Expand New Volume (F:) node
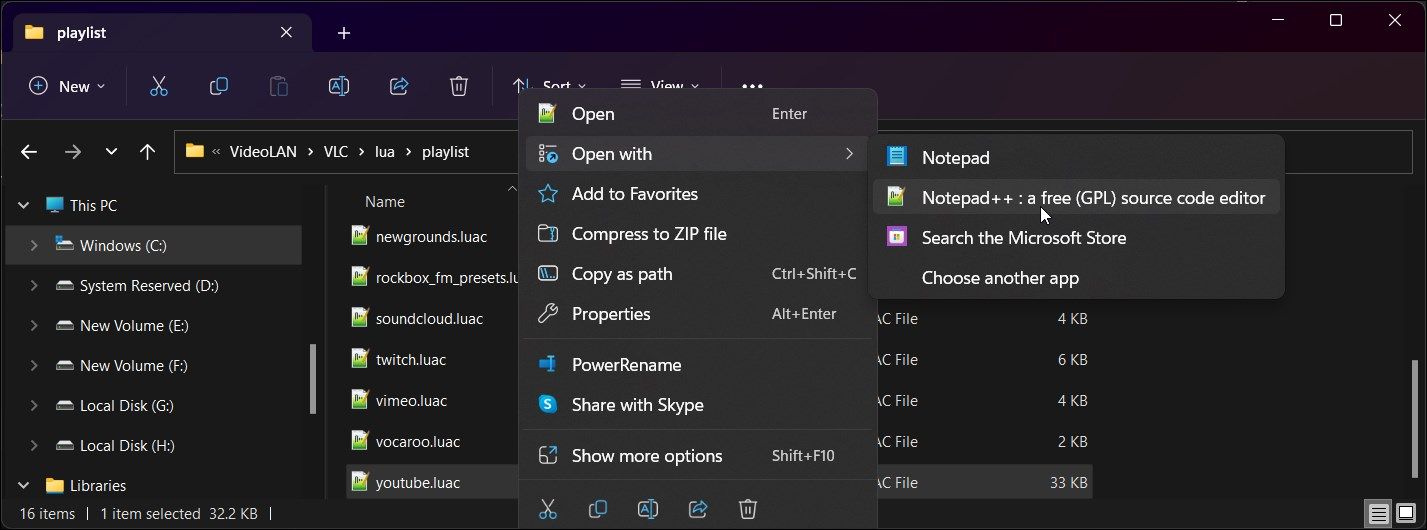This screenshot has width=1427, height=530. click(34, 365)
